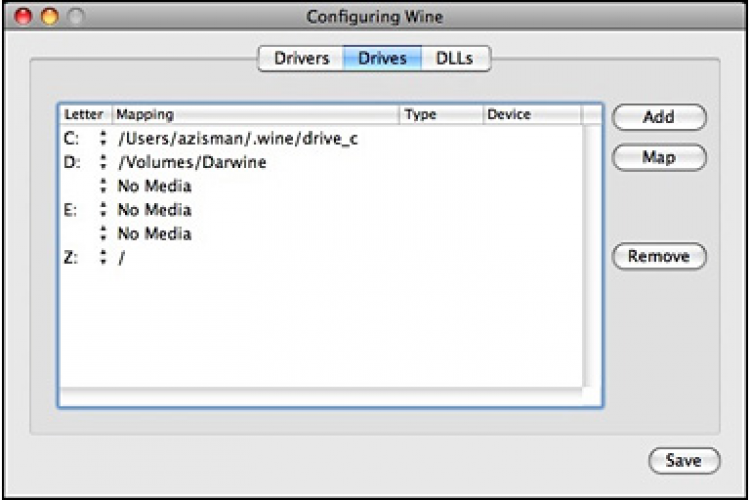The width and height of the screenshot is (750, 500).
Task: Open the letter stepper for the C: drive
Action: coord(103,138)
